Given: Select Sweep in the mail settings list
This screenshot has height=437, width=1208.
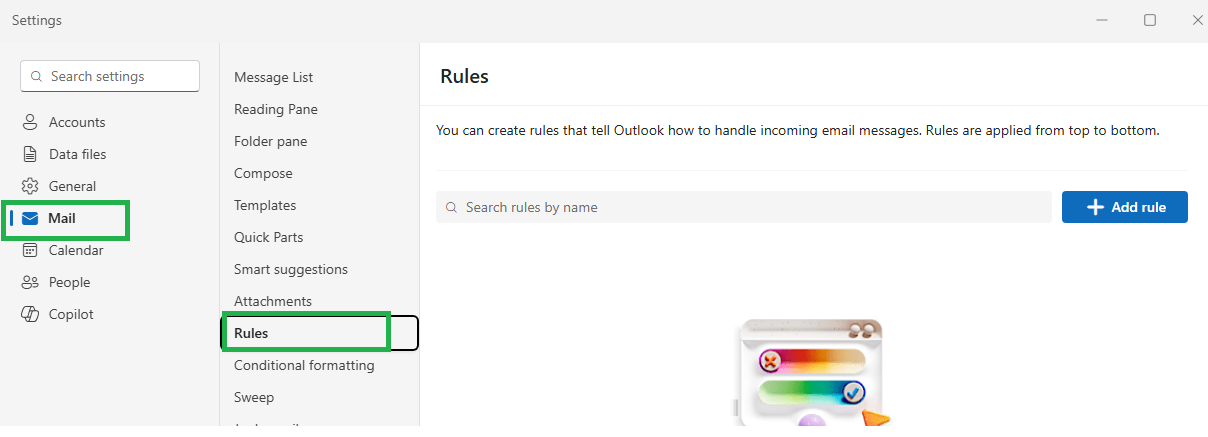Looking at the screenshot, I should pos(254,397).
